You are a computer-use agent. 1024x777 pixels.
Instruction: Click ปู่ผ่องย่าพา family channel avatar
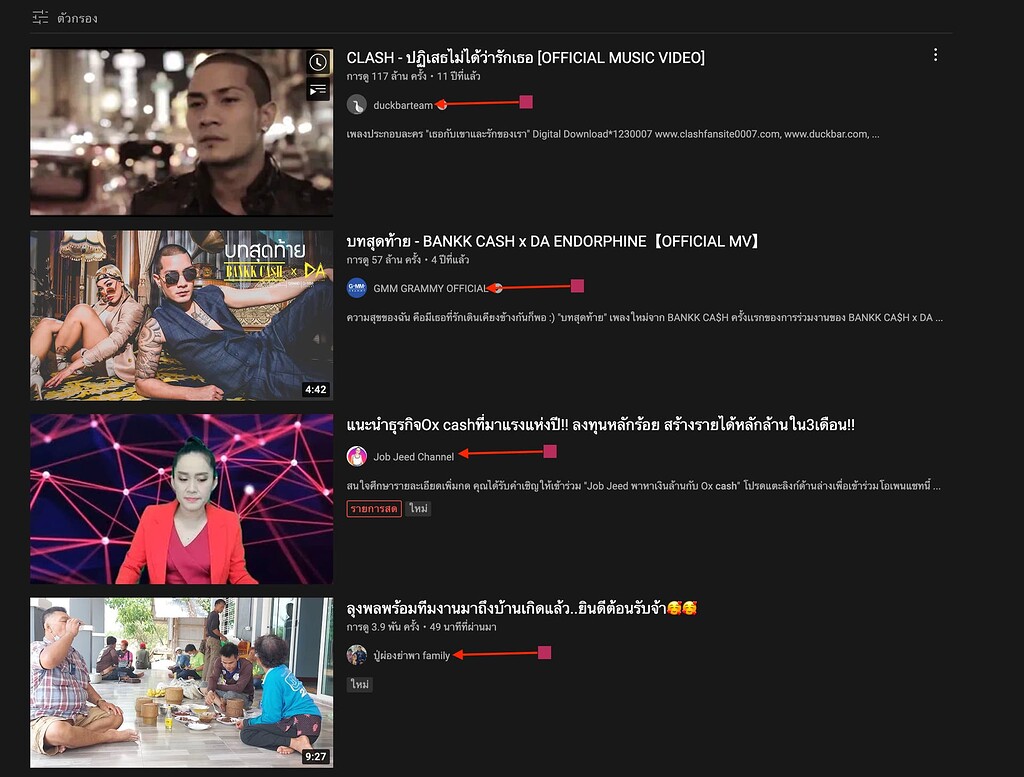[x=357, y=655]
